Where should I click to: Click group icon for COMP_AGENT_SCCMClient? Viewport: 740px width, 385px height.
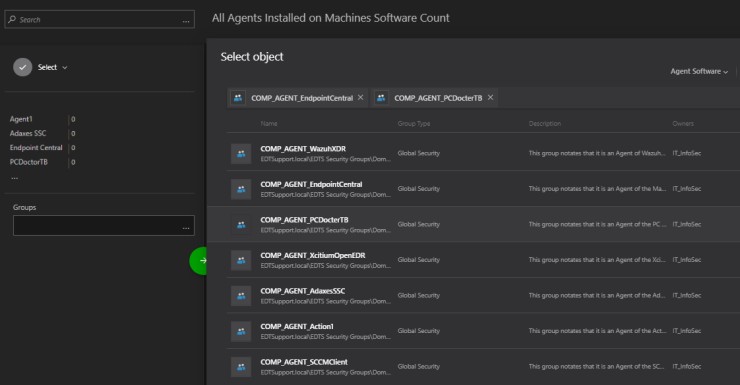241,367
